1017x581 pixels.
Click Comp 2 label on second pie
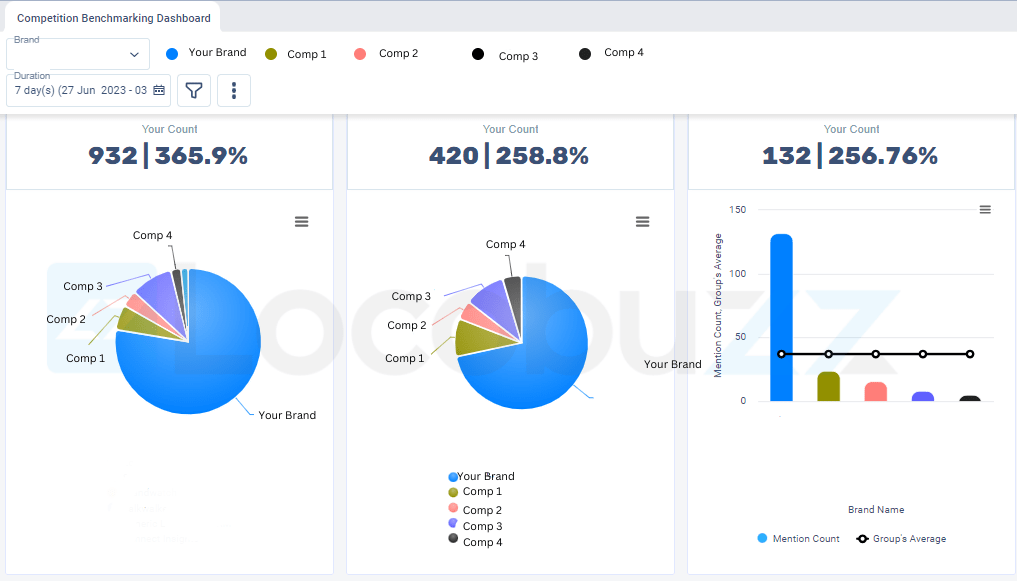(407, 326)
